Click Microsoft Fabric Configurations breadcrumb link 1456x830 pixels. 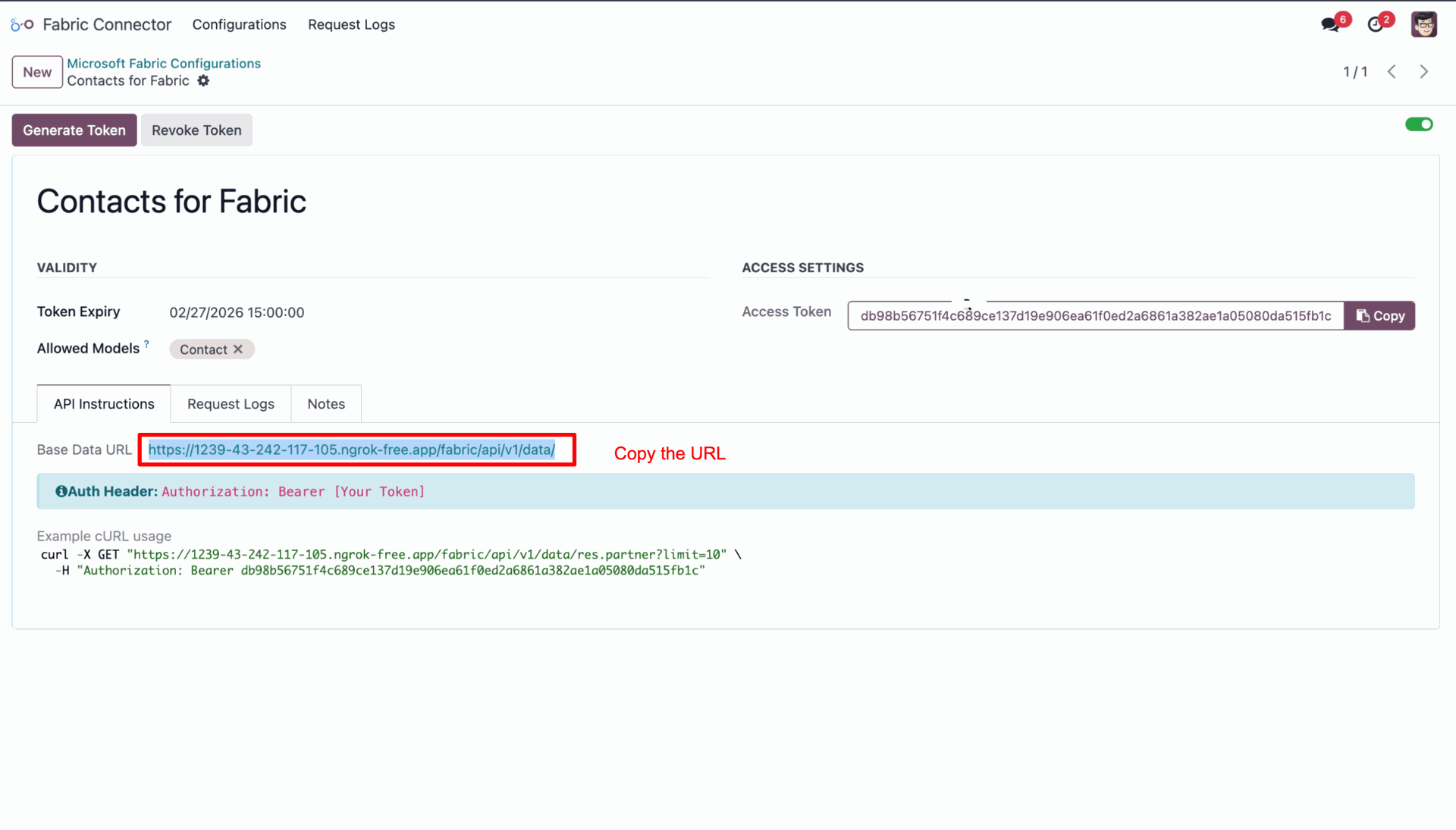164,63
